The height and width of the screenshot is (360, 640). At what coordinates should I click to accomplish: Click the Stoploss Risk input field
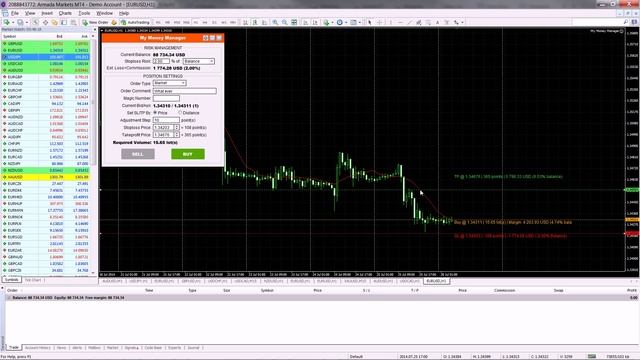click(161, 61)
